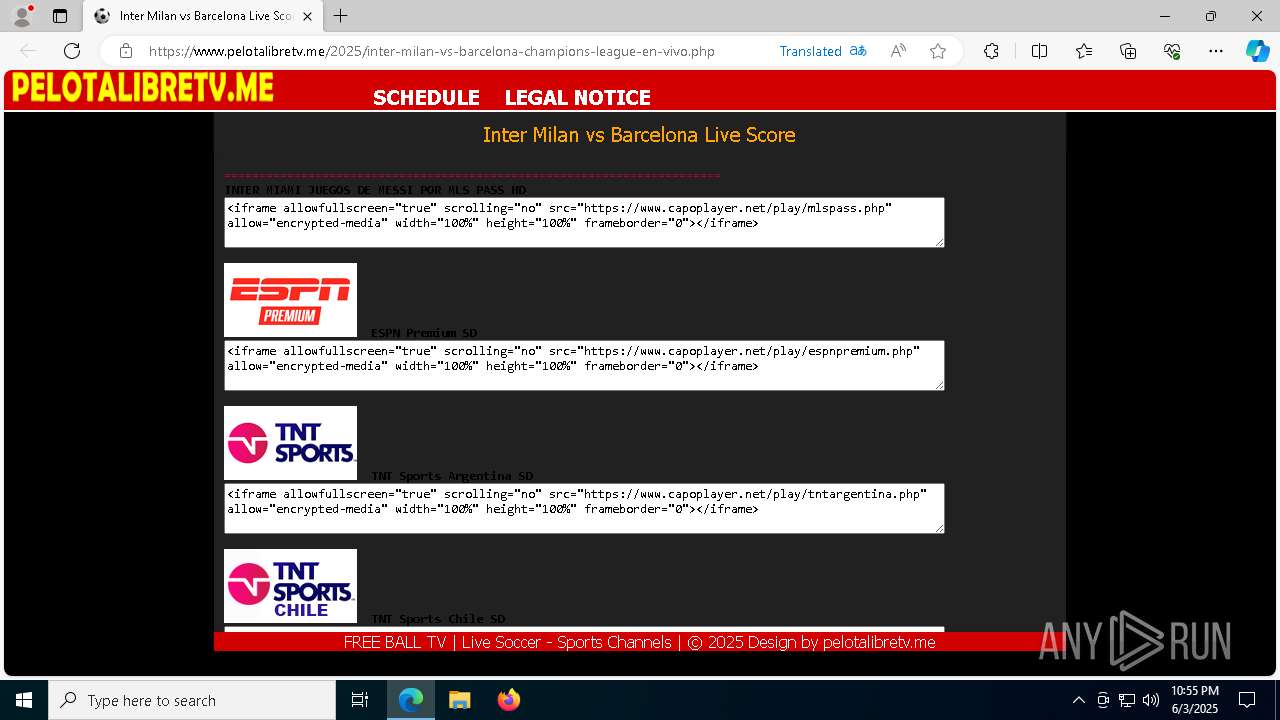Open the Collections icon
The width and height of the screenshot is (1280, 720).
1128,51
